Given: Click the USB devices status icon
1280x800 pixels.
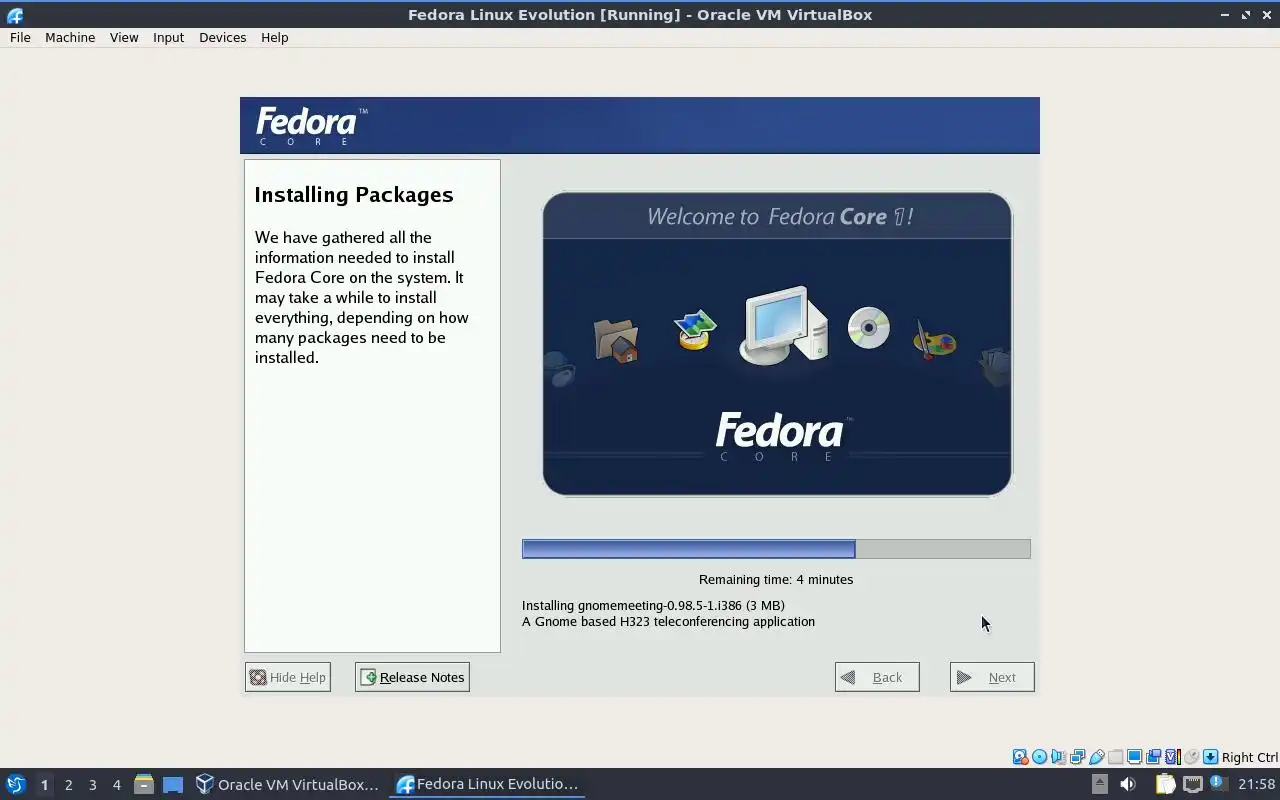Looking at the screenshot, I should 1096,757.
